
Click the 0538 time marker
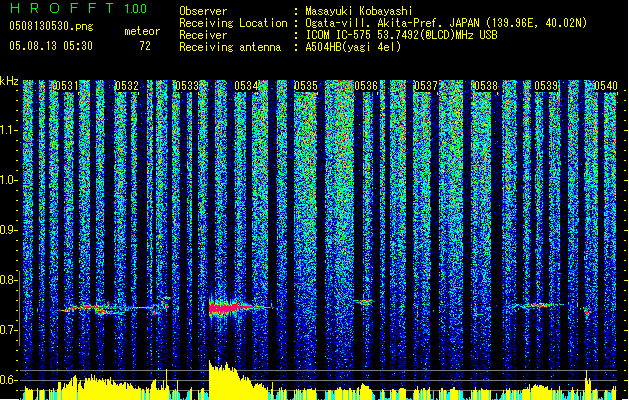click(486, 86)
